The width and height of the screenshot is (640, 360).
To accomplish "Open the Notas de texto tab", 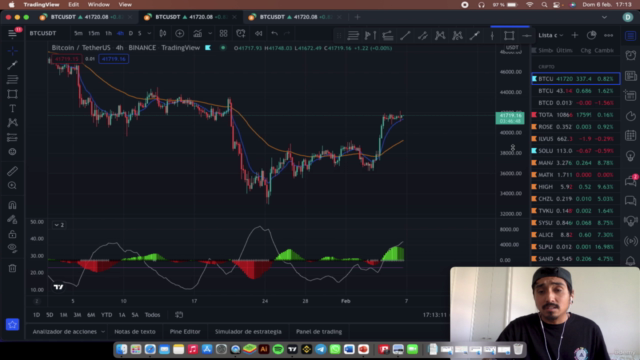I will coord(135,332).
